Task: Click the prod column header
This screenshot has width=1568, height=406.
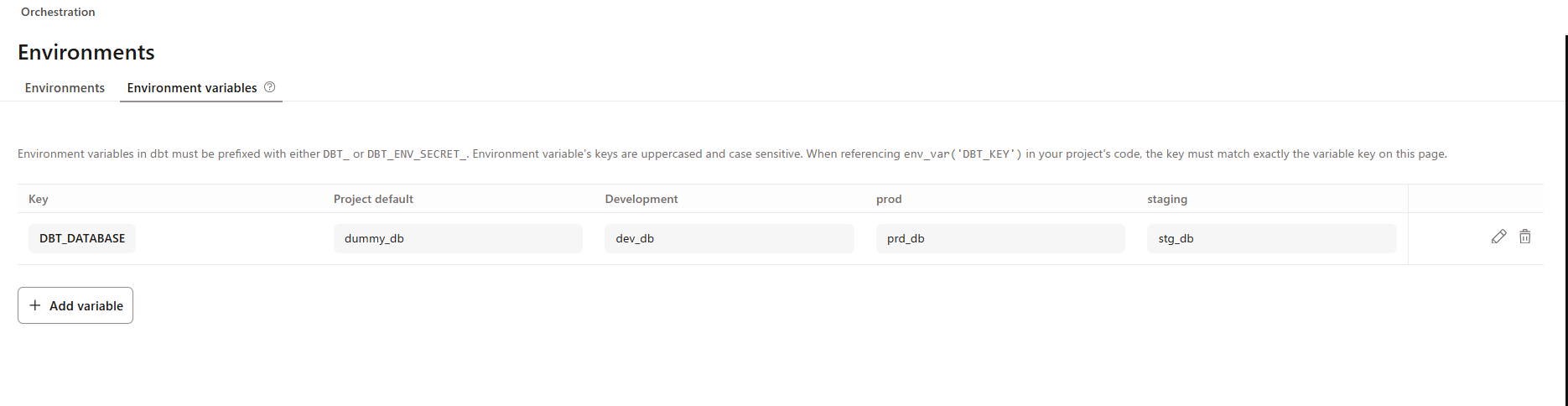Action: click(x=889, y=199)
